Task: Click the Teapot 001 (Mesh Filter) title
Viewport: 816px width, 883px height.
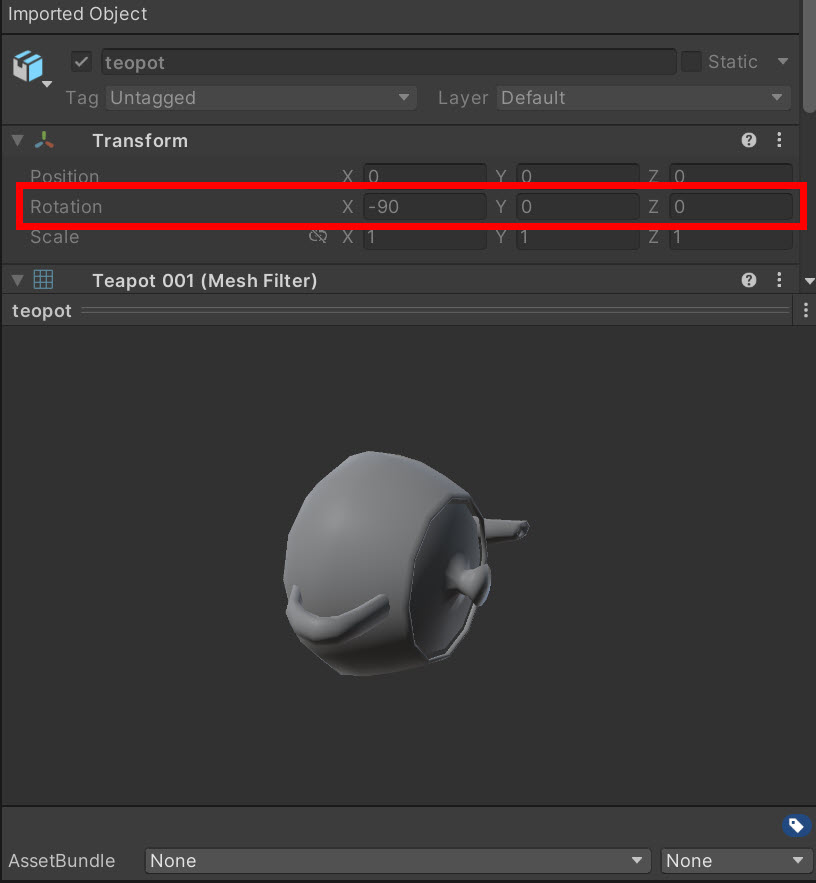Action: coord(204,280)
